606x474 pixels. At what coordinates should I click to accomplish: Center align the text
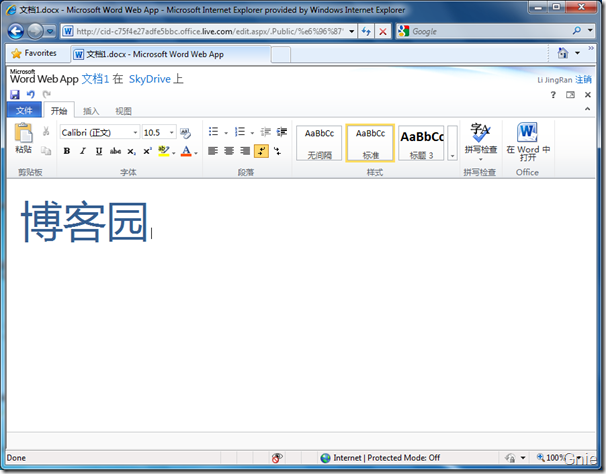click(x=229, y=151)
